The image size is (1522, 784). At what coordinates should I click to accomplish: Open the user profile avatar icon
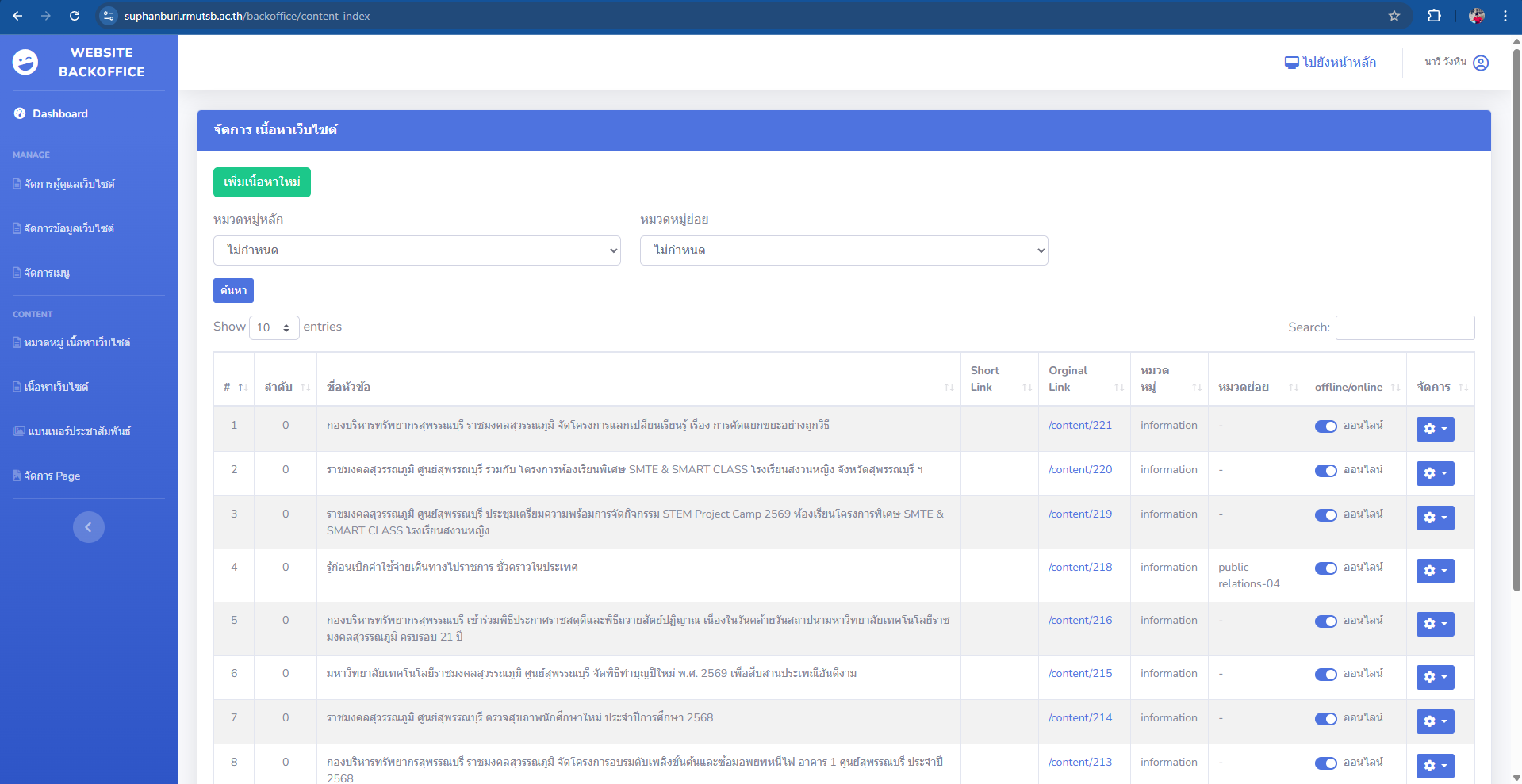[1480, 63]
